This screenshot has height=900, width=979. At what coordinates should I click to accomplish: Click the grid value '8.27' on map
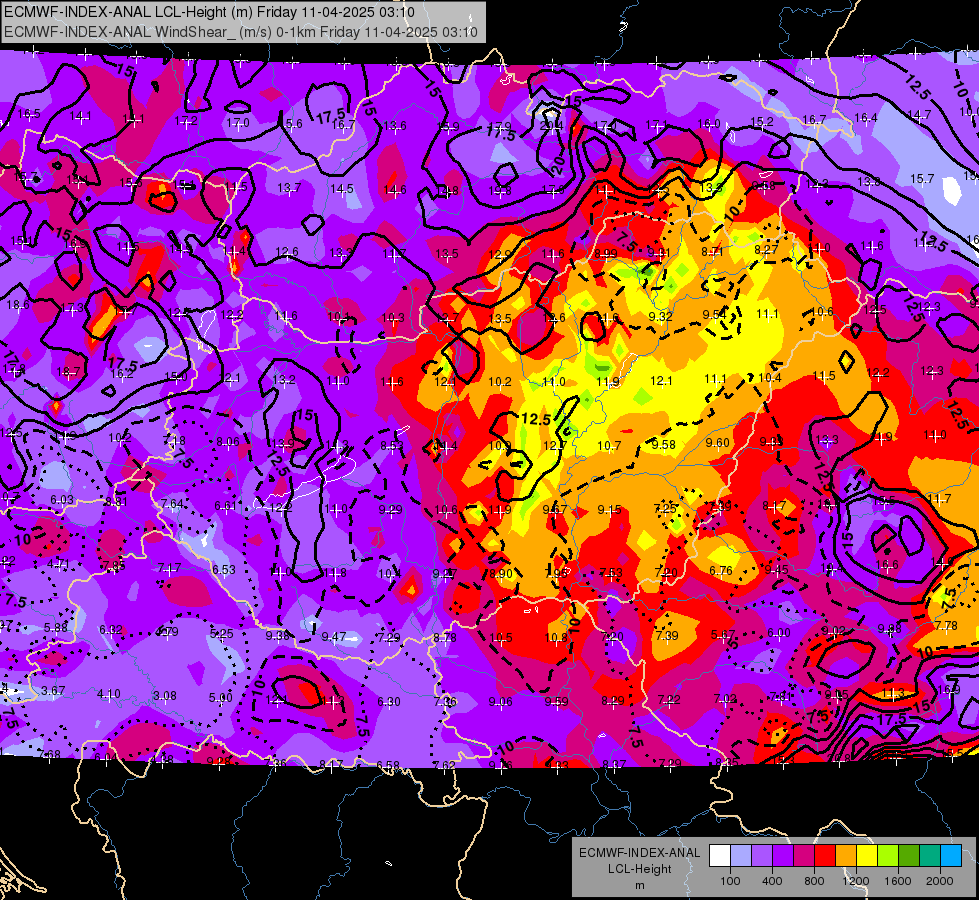click(766, 250)
